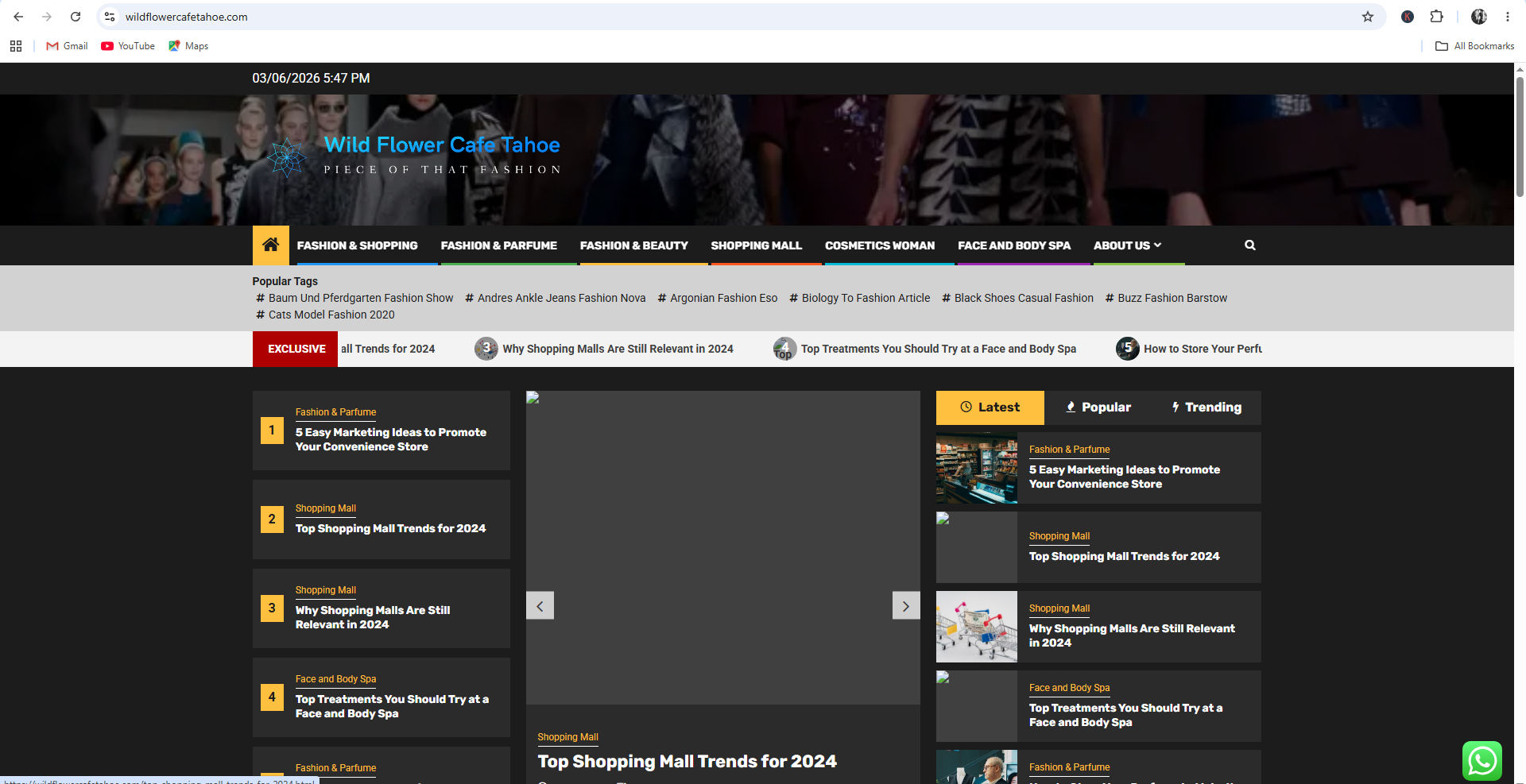This screenshot has width=1526, height=784.
Task: Open tag Cats Model Fashion 2020
Action: (x=325, y=315)
